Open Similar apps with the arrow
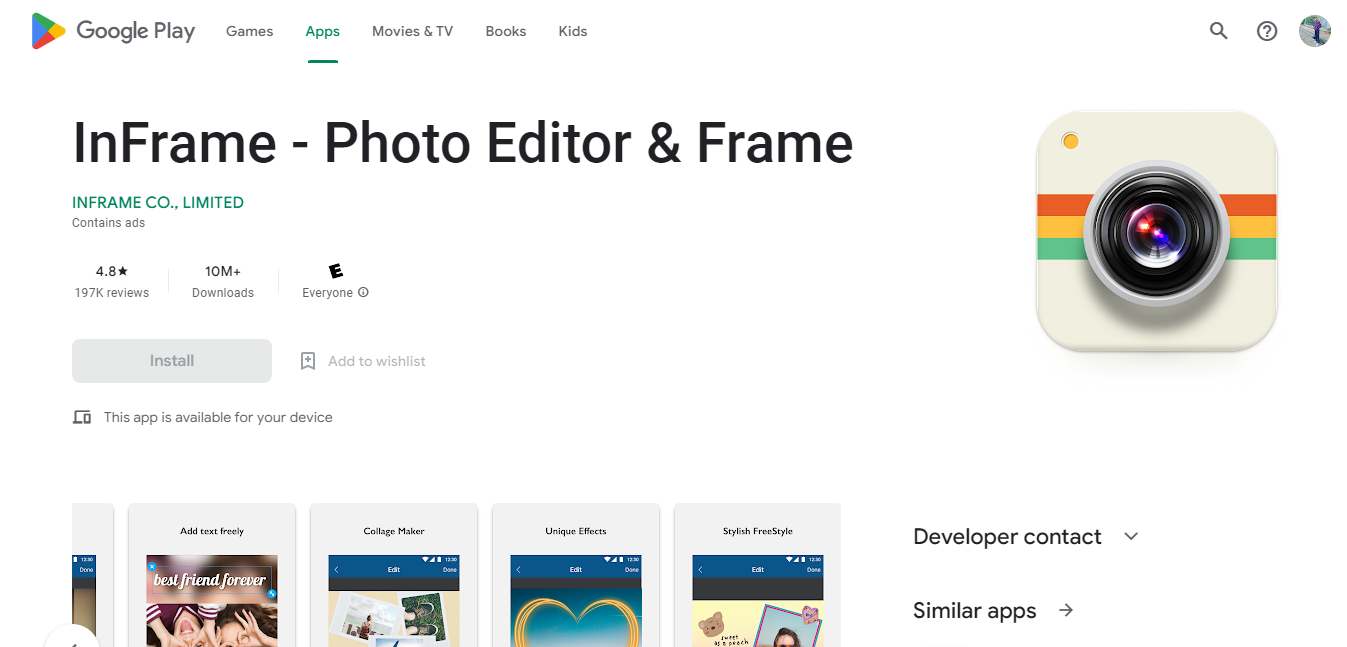The image size is (1347, 647). pyautogui.click(x=1065, y=610)
